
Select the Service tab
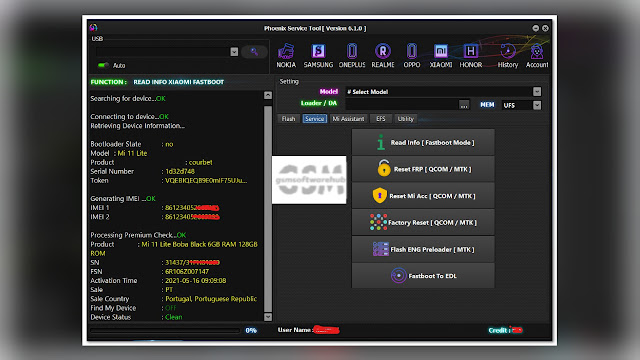(x=314, y=119)
